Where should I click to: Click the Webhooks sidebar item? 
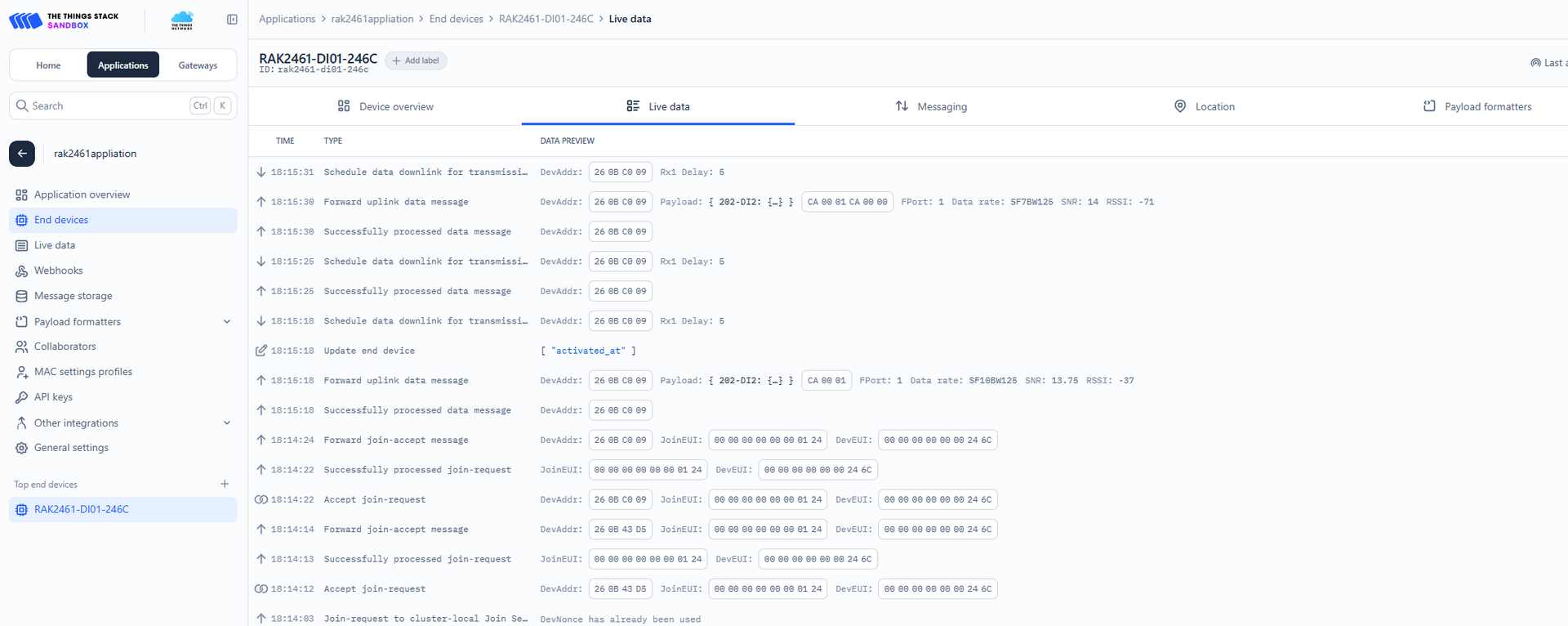58,271
